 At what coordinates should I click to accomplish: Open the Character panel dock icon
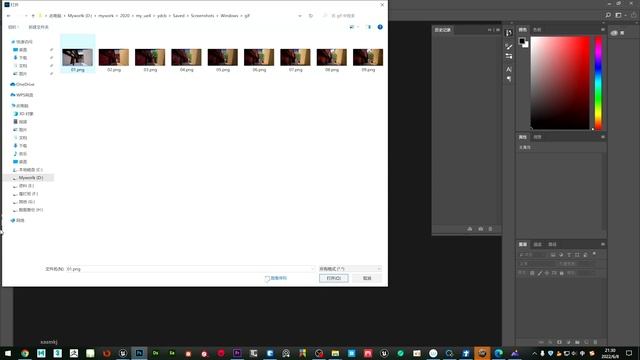(509, 69)
